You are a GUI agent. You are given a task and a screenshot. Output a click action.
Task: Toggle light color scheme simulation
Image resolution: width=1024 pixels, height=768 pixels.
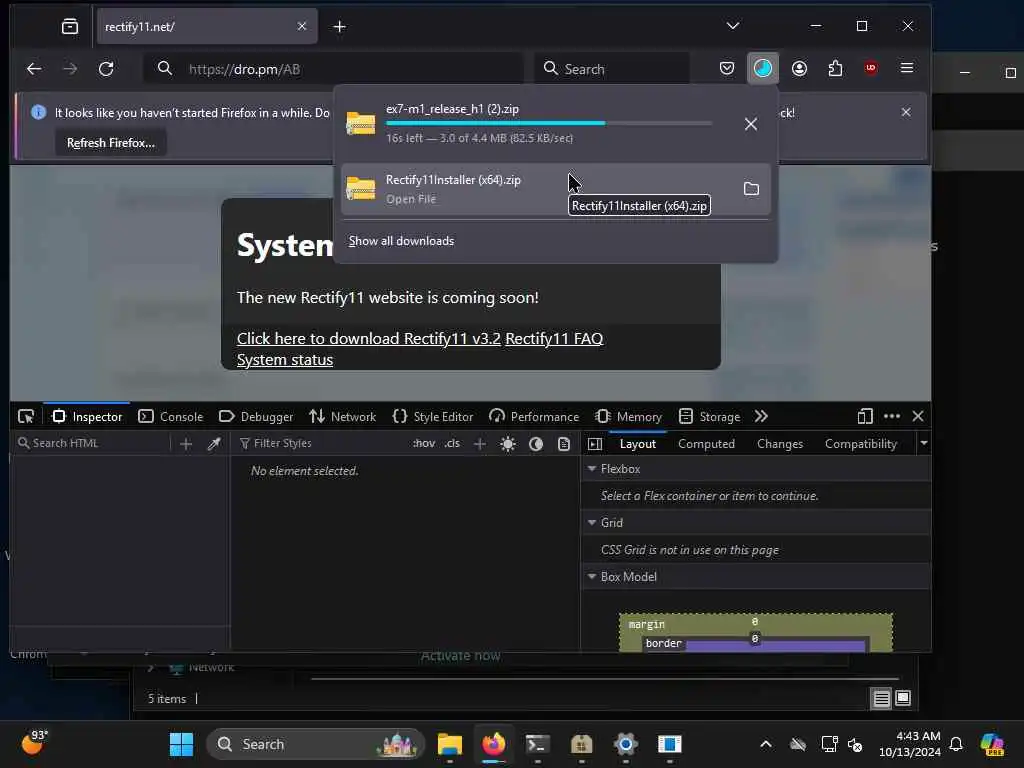pyautogui.click(x=507, y=444)
